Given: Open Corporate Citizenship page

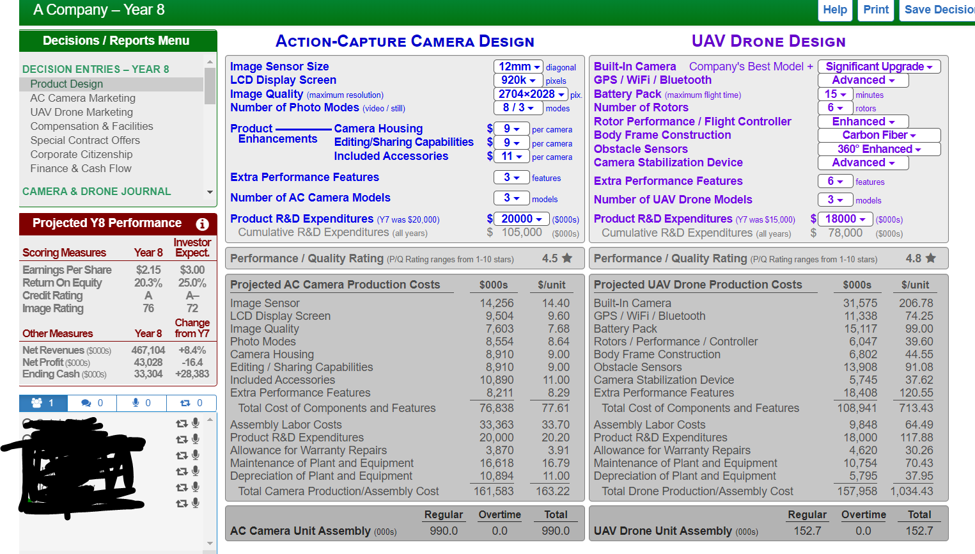Looking at the screenshot, I should pos(81,154).
